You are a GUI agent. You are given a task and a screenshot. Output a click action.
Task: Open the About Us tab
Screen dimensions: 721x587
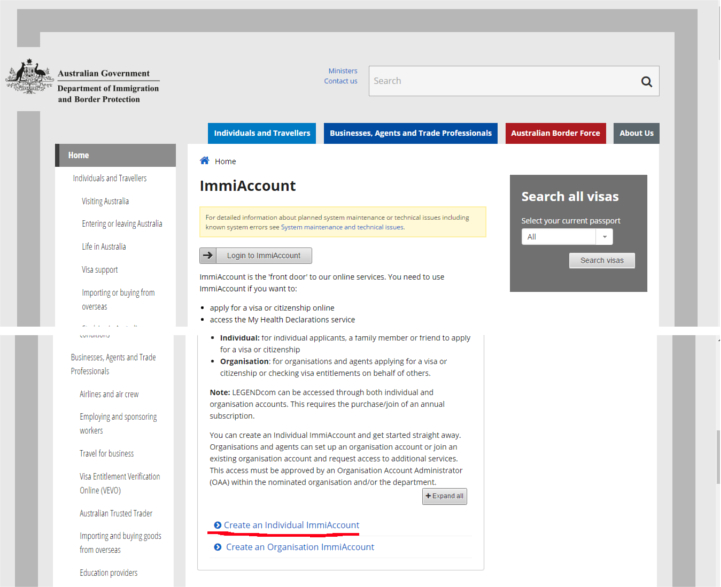click(636, 133)
